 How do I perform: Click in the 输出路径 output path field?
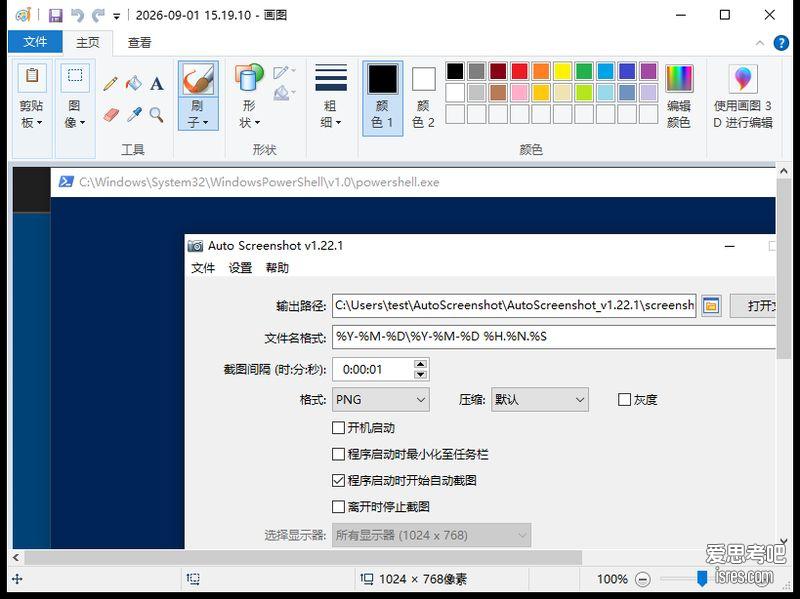click(514, 306)
